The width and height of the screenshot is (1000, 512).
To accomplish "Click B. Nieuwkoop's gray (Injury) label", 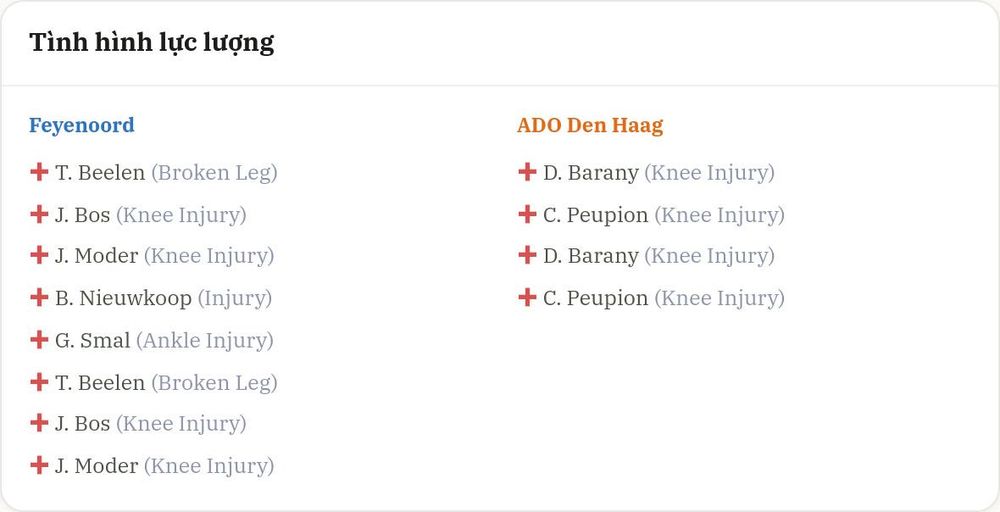I will coord(235,298).
